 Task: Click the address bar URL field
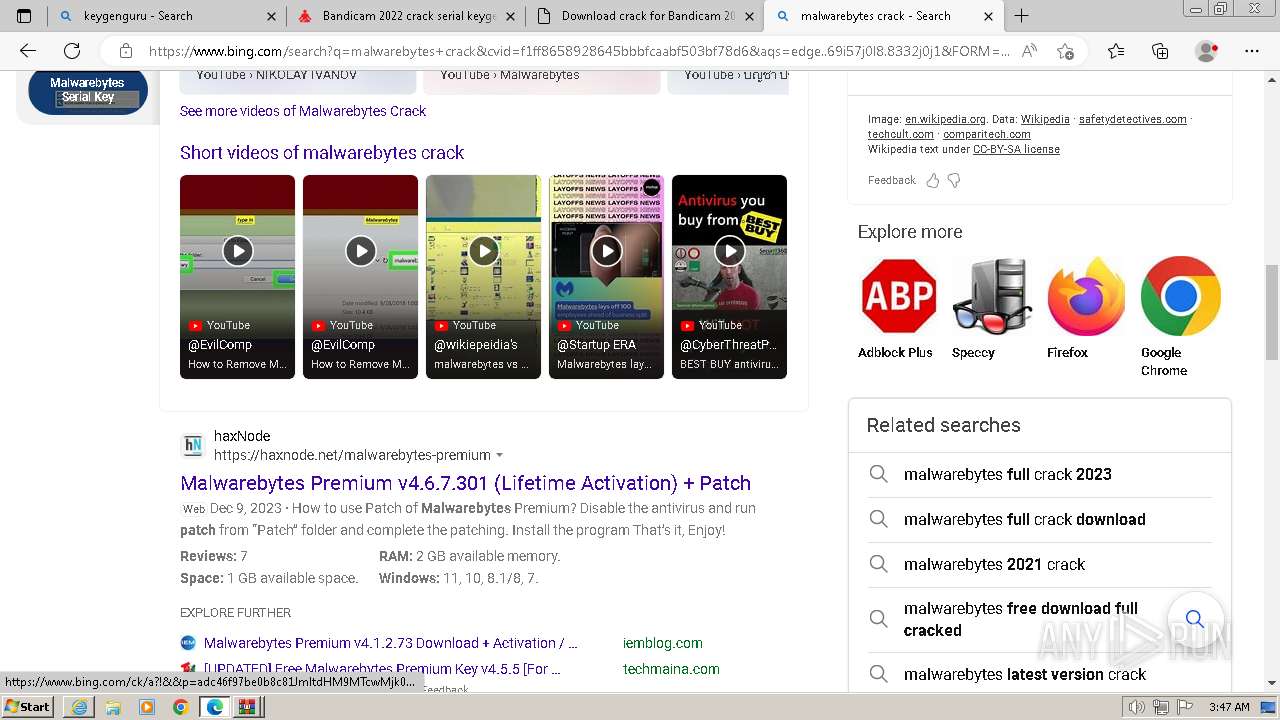tap(579, 51)
